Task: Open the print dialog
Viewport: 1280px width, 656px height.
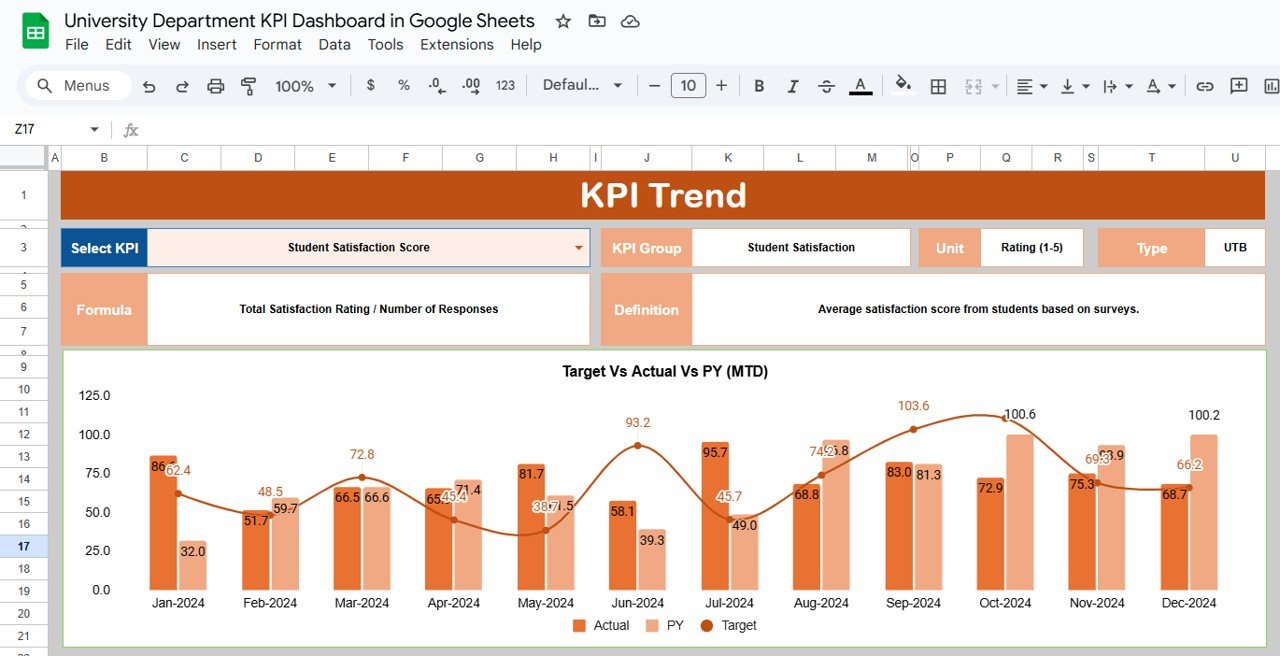Action: click(216, 86)
